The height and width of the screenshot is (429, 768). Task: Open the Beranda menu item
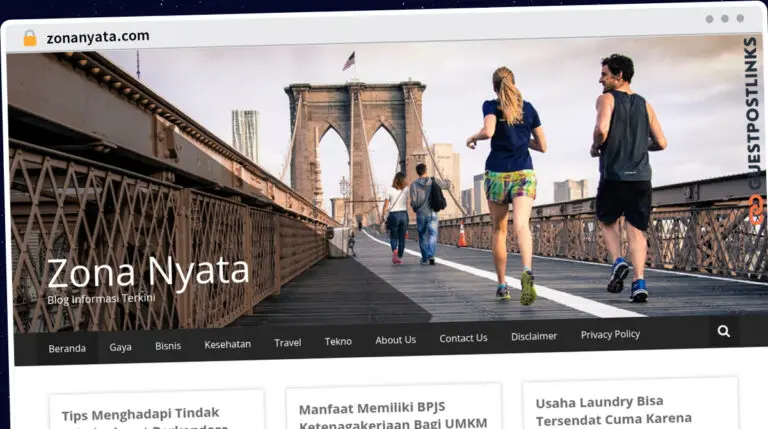coord(67,348)
